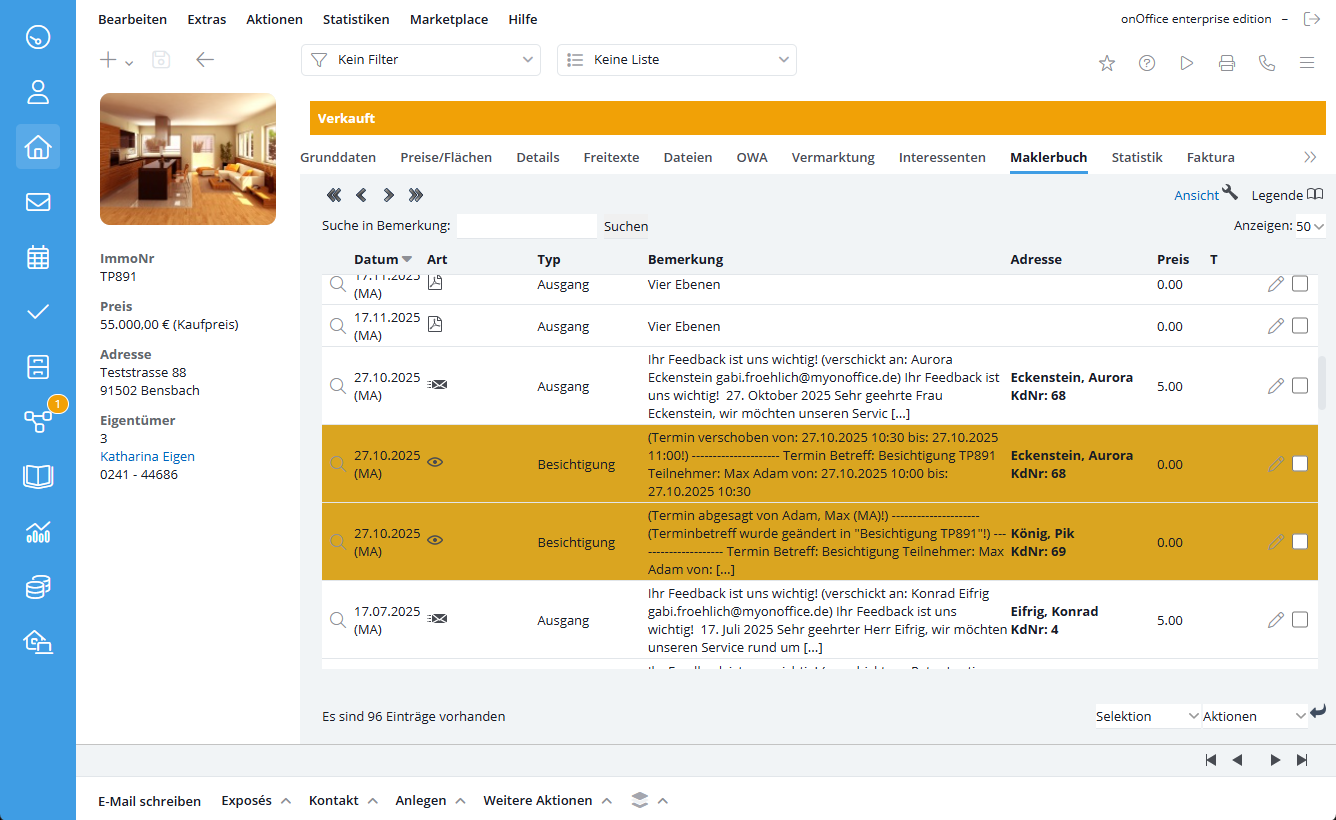This screenshot has height=820, width=1336.
Task: Click the Suche in Bemerkung text field
Action: pos(526,226)
